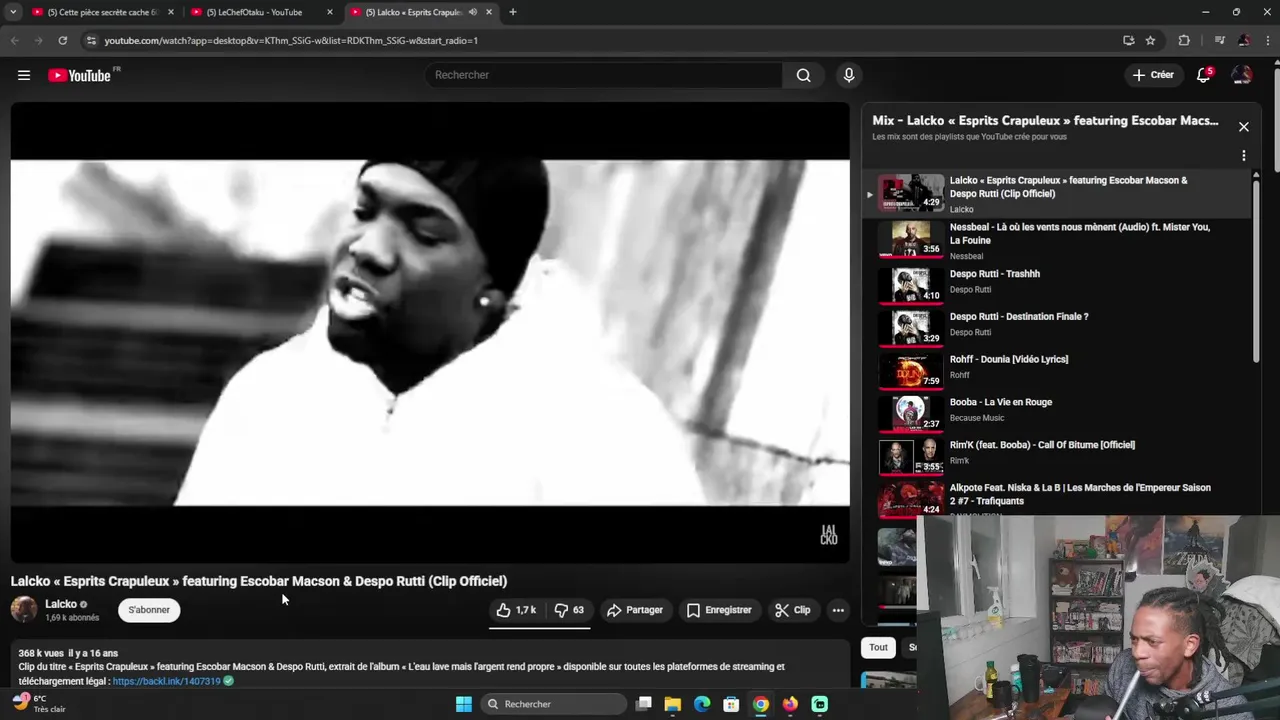This screenshot has height=720, width=1280.
Task: Open Microsoft Edge from taskbar
Action: click(x=702, y=704)
